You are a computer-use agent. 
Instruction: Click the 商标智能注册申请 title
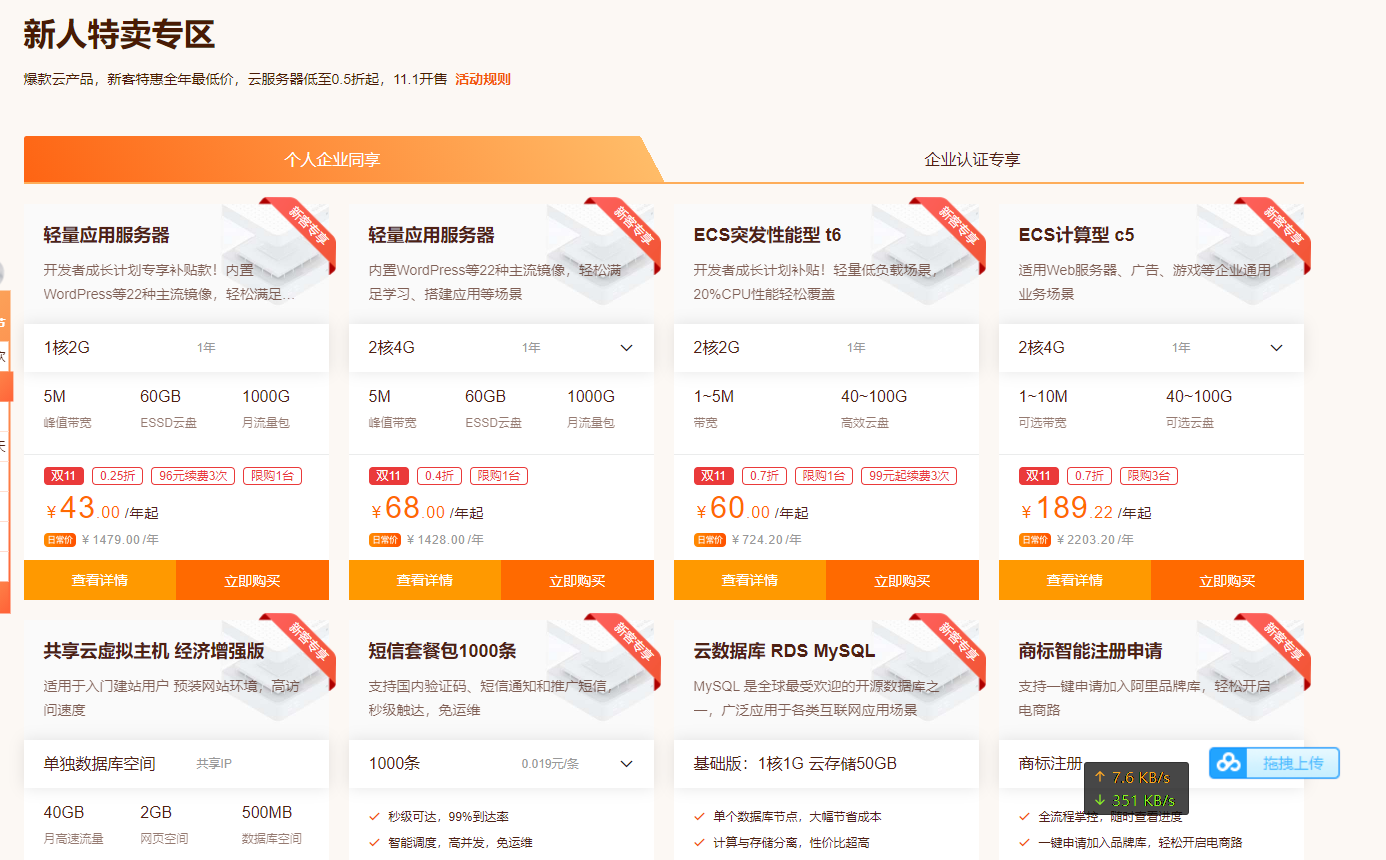tap(1090, 651)
